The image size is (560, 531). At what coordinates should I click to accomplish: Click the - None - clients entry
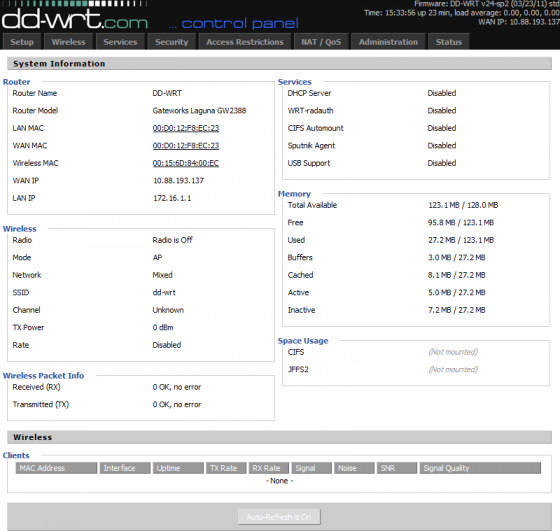point(279,481)
